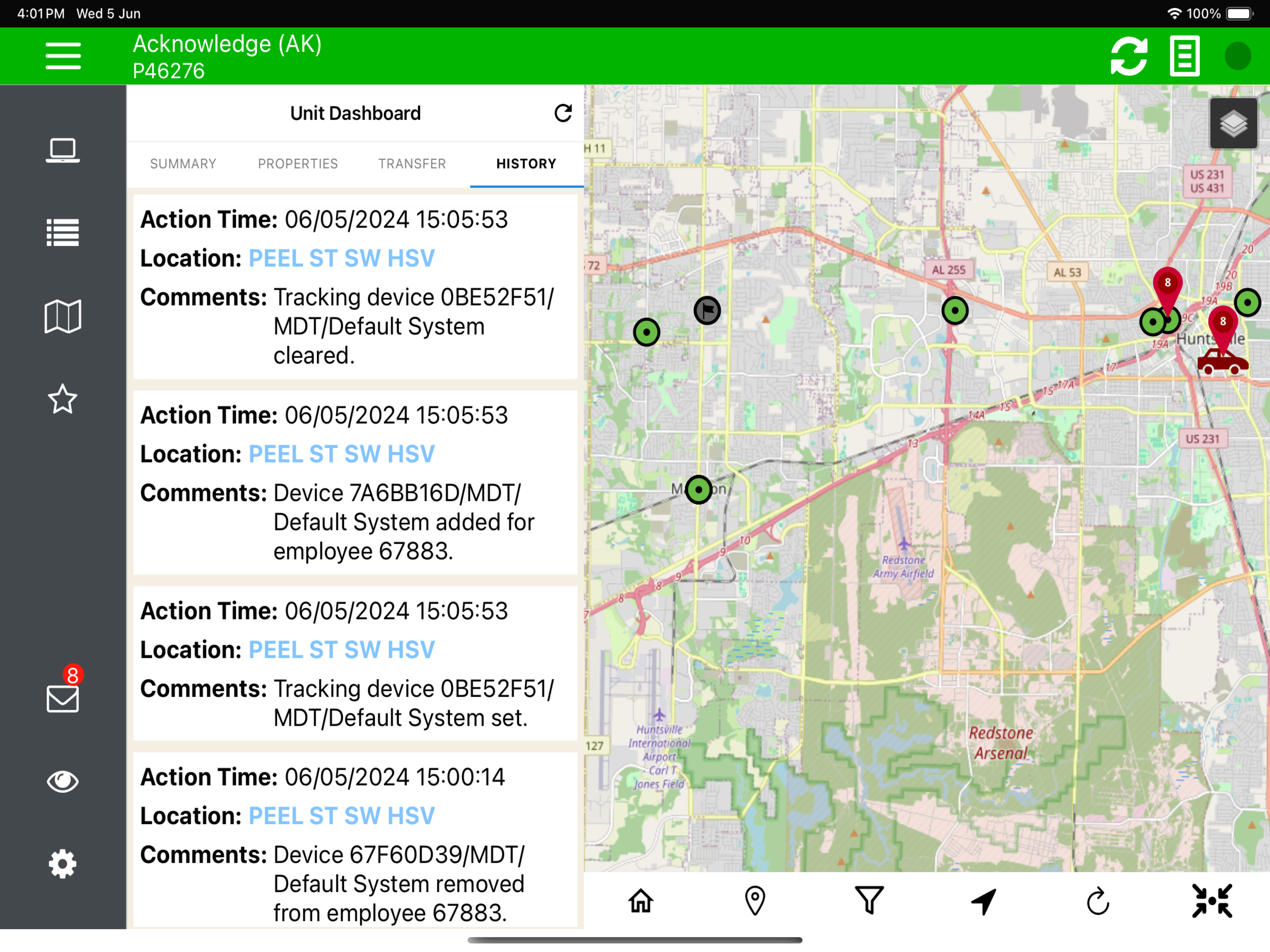Open the list view sidebar icon
1270x952 pixels.
(63, 232)
